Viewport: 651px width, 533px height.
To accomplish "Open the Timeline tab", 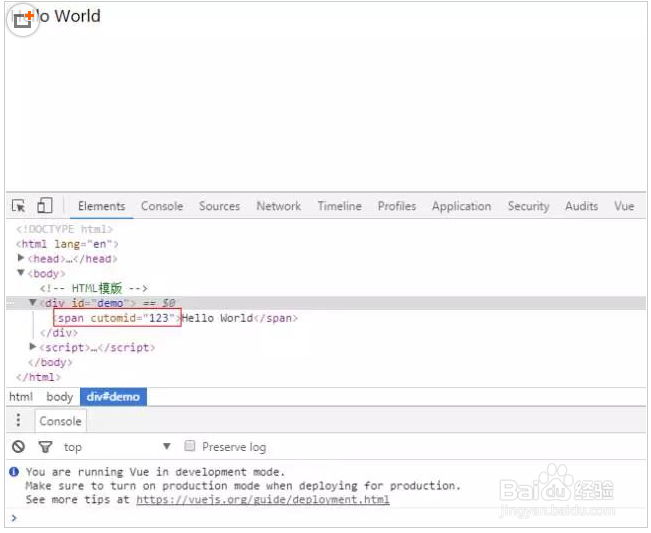I will 340,206.
